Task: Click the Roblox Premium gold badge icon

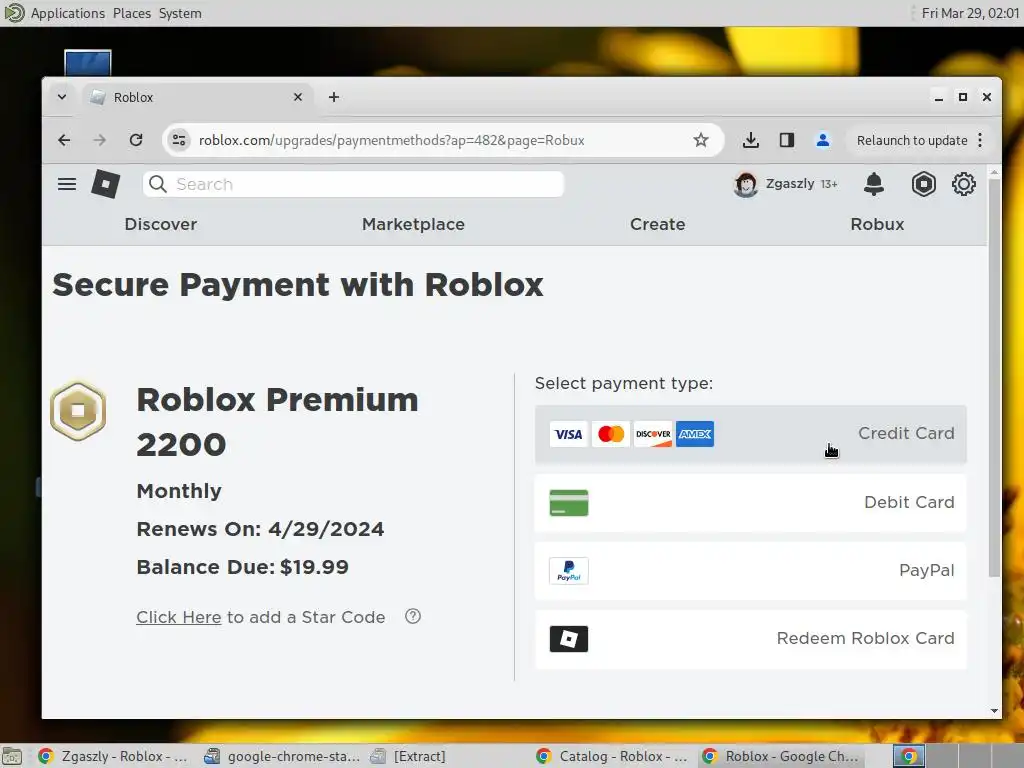Action: pyautogui.click(x=78, y=411)
